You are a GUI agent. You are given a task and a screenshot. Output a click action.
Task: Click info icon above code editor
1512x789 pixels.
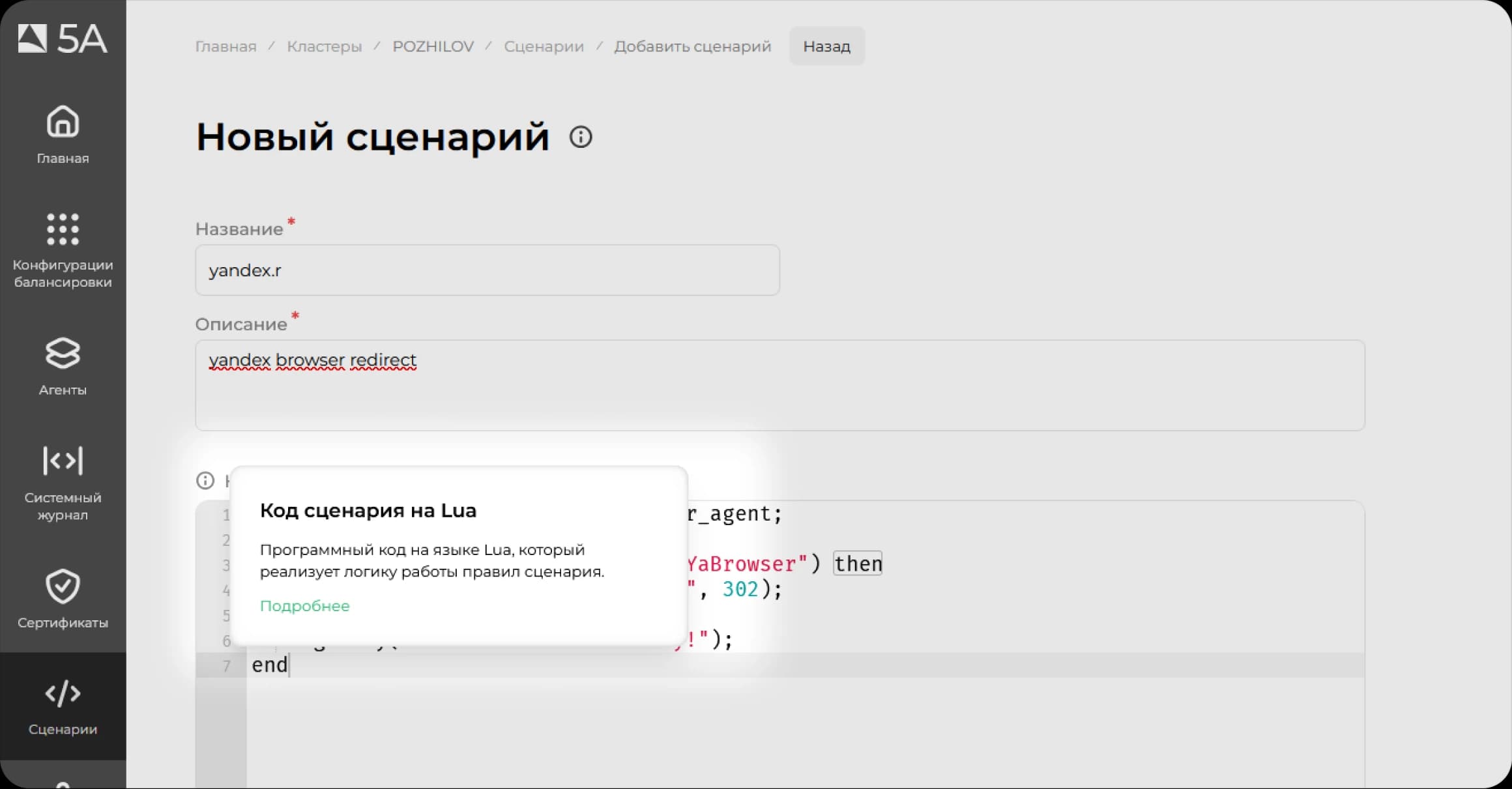pos(205,481)
